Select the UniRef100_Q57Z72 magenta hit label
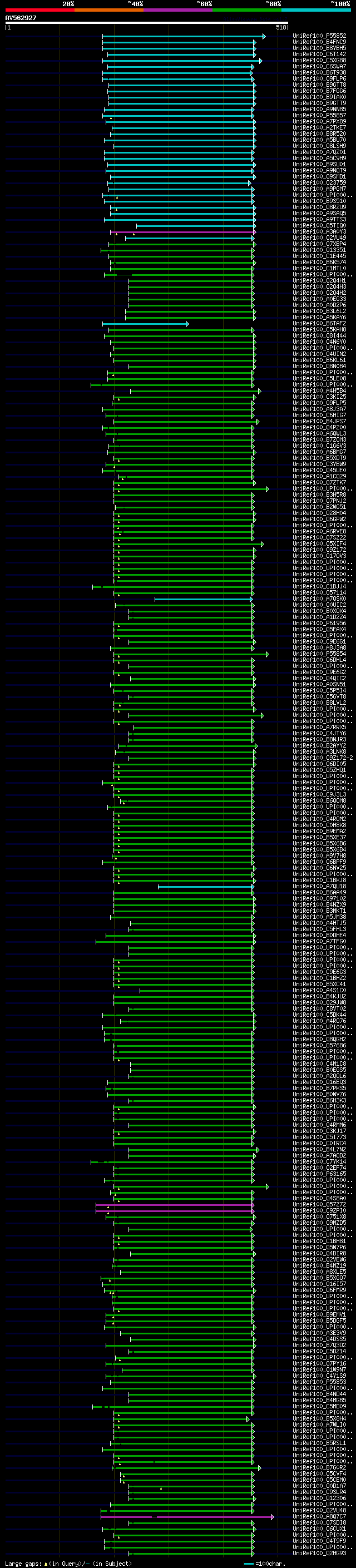The image size is (356, 1568). click(319, 1205)
